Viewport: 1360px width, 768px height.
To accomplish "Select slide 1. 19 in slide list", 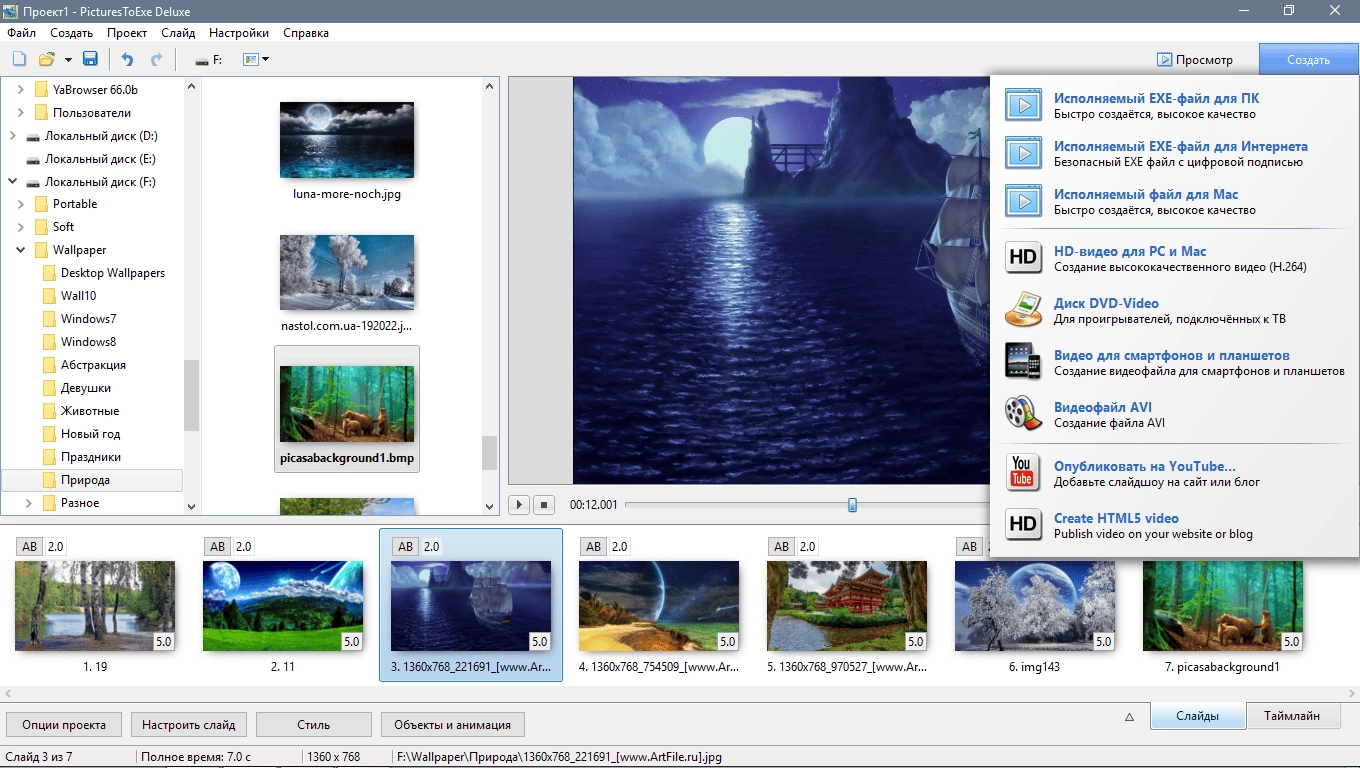I will pyautogui.click(x=95, y=606).
